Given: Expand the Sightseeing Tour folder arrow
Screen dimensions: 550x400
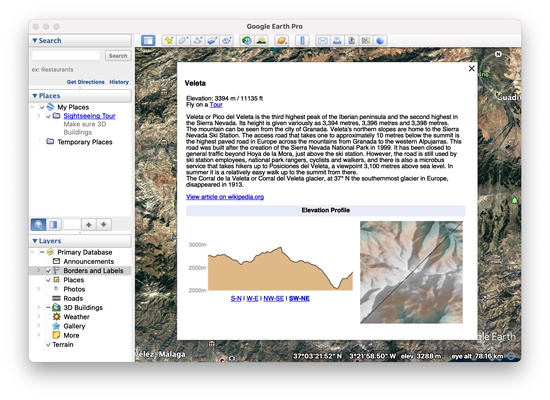Looking at the screenshot, I should pos(39,116).
